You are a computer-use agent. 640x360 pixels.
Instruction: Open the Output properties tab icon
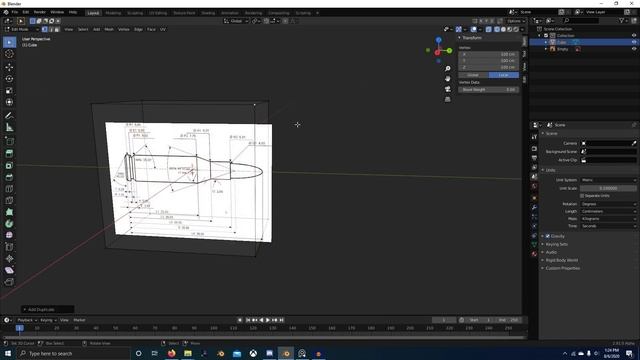[x=534, y=158]
